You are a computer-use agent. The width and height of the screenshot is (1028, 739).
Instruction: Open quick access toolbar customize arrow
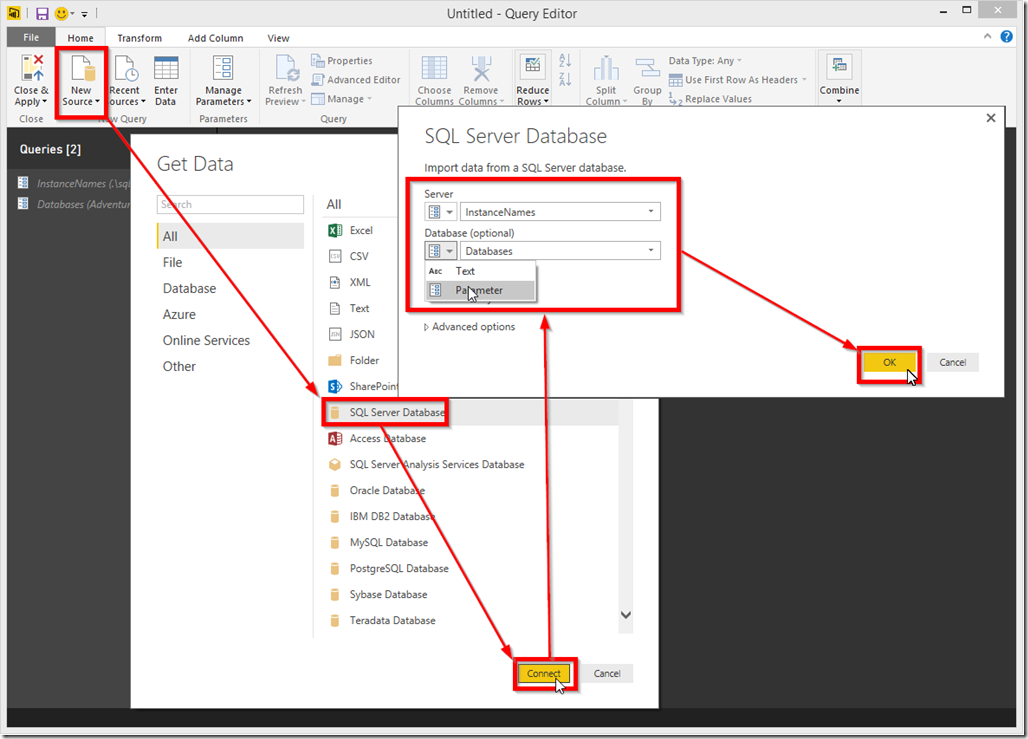tap(85, 14)
